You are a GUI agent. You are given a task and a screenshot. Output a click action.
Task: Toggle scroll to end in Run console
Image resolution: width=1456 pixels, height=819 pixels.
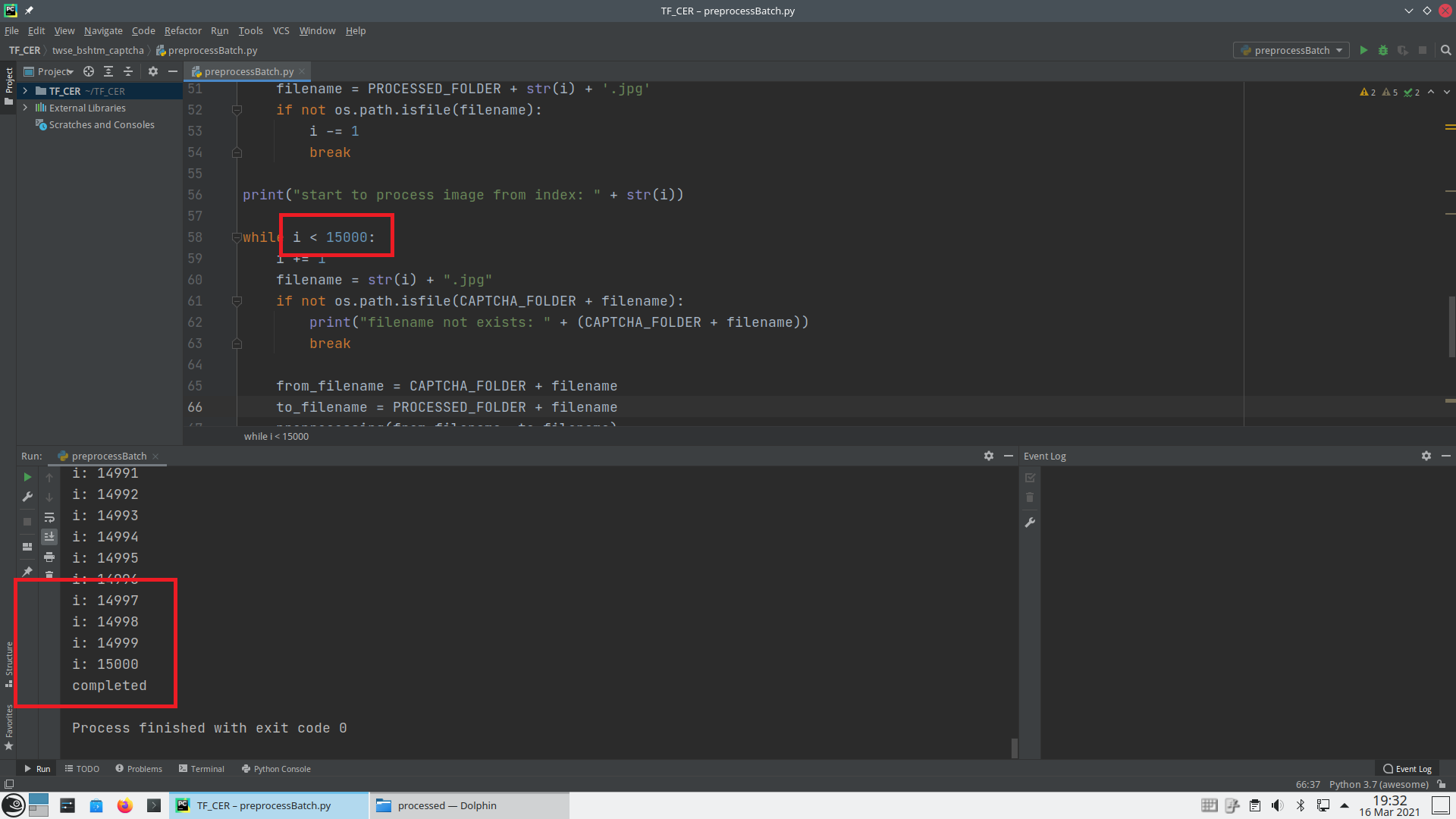[49, 537]
